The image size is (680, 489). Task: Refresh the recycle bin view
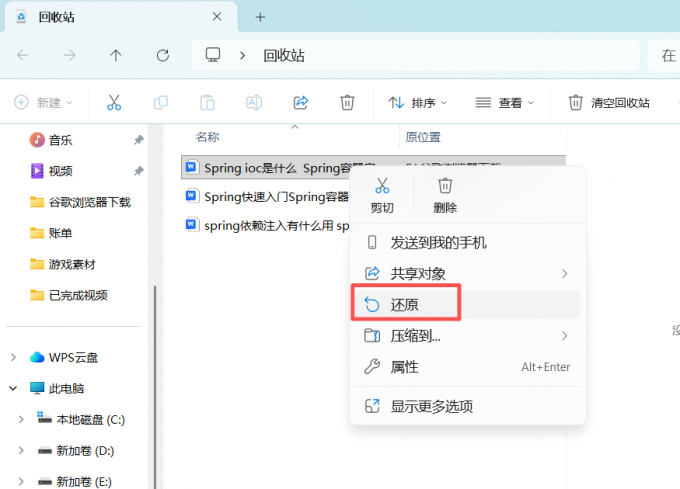click(x=163, y=55)
